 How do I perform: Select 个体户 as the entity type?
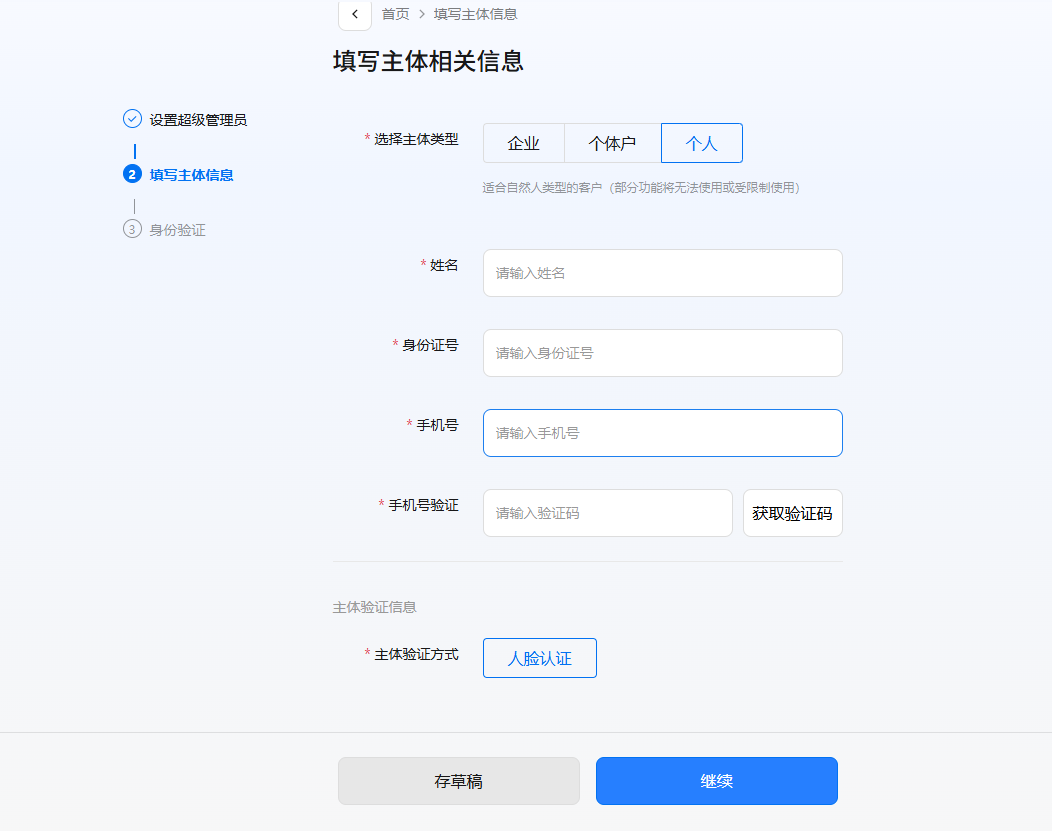click(x=612, y=143)
